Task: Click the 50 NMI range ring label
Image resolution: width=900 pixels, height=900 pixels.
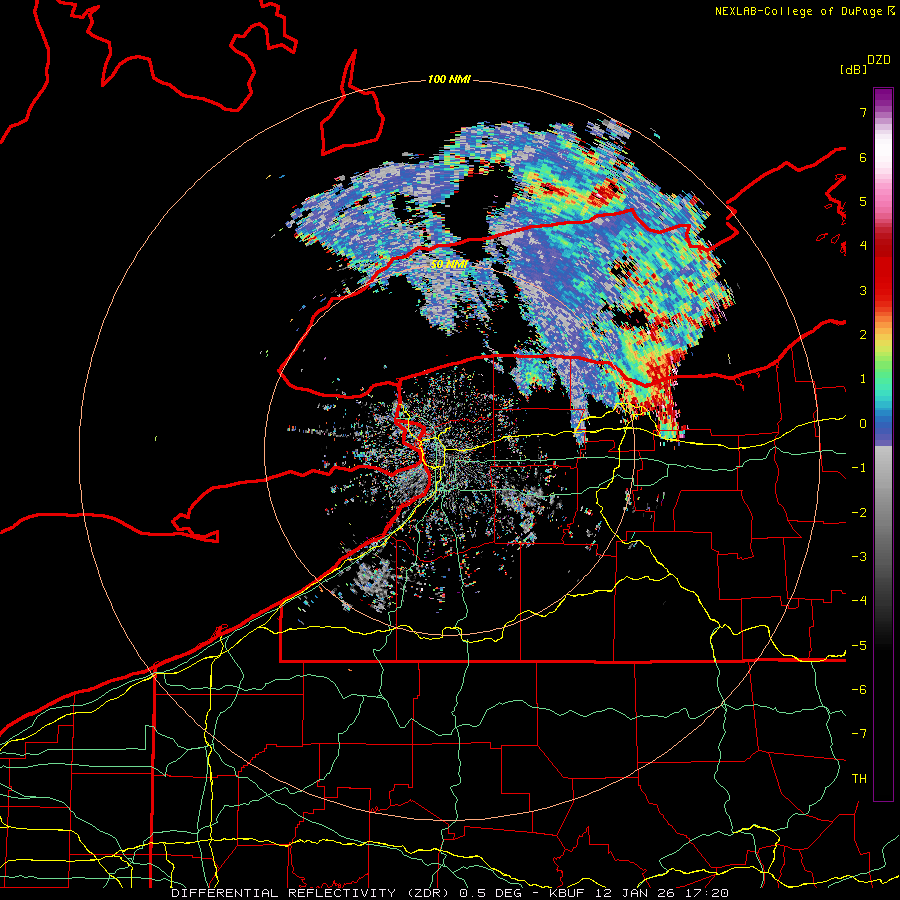Action: click(x=449, y=265)
